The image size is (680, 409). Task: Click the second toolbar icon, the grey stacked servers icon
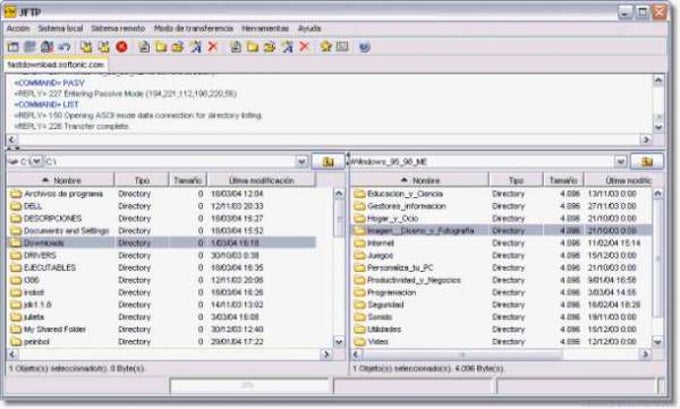pyautogui.click(x=30, y=46)
